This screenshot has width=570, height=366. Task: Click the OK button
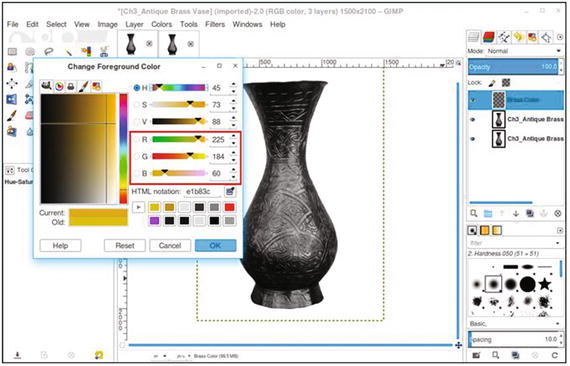(x=215, y=246)
